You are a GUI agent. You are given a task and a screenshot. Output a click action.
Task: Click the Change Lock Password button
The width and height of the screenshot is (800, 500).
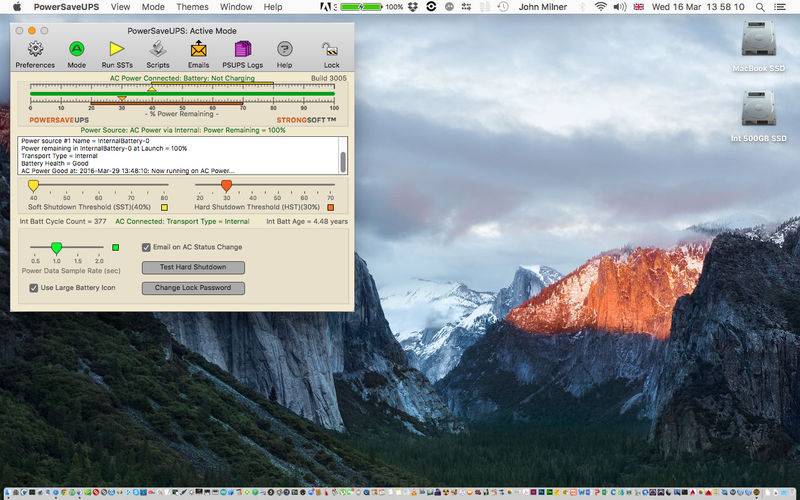(x=193, y=288)
